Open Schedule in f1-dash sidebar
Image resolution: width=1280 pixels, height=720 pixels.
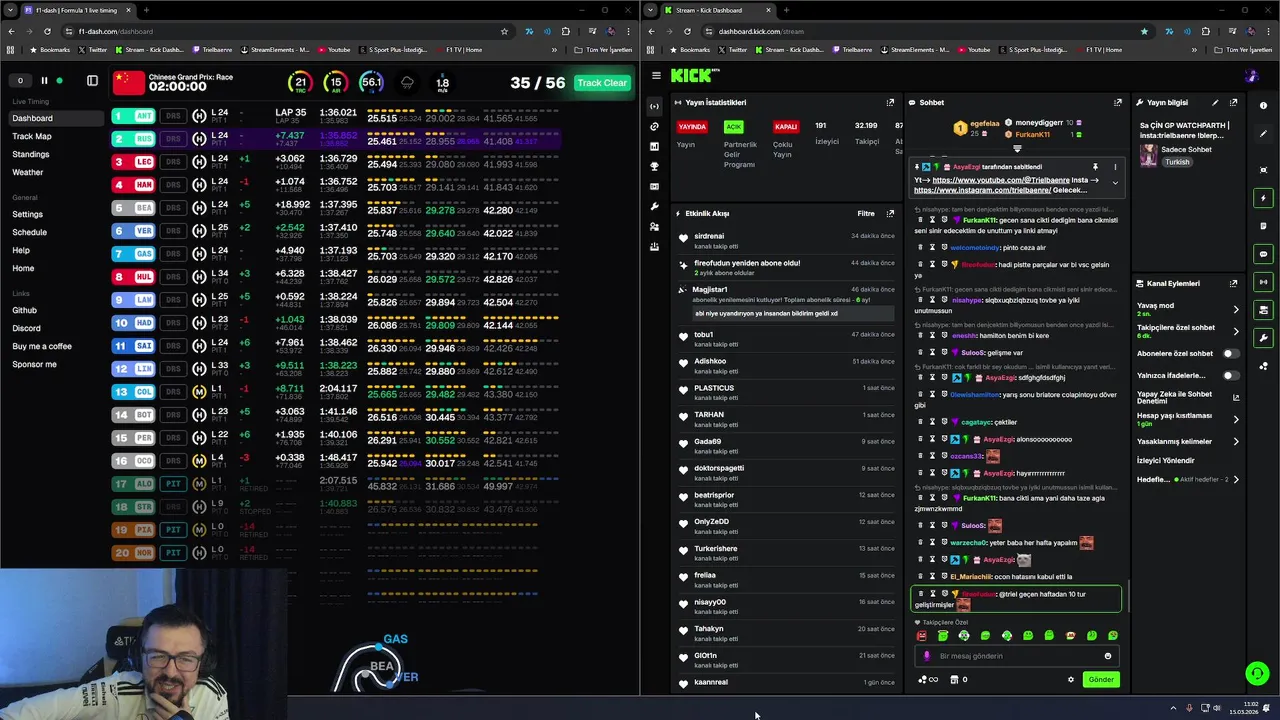(x=30, y=232)
